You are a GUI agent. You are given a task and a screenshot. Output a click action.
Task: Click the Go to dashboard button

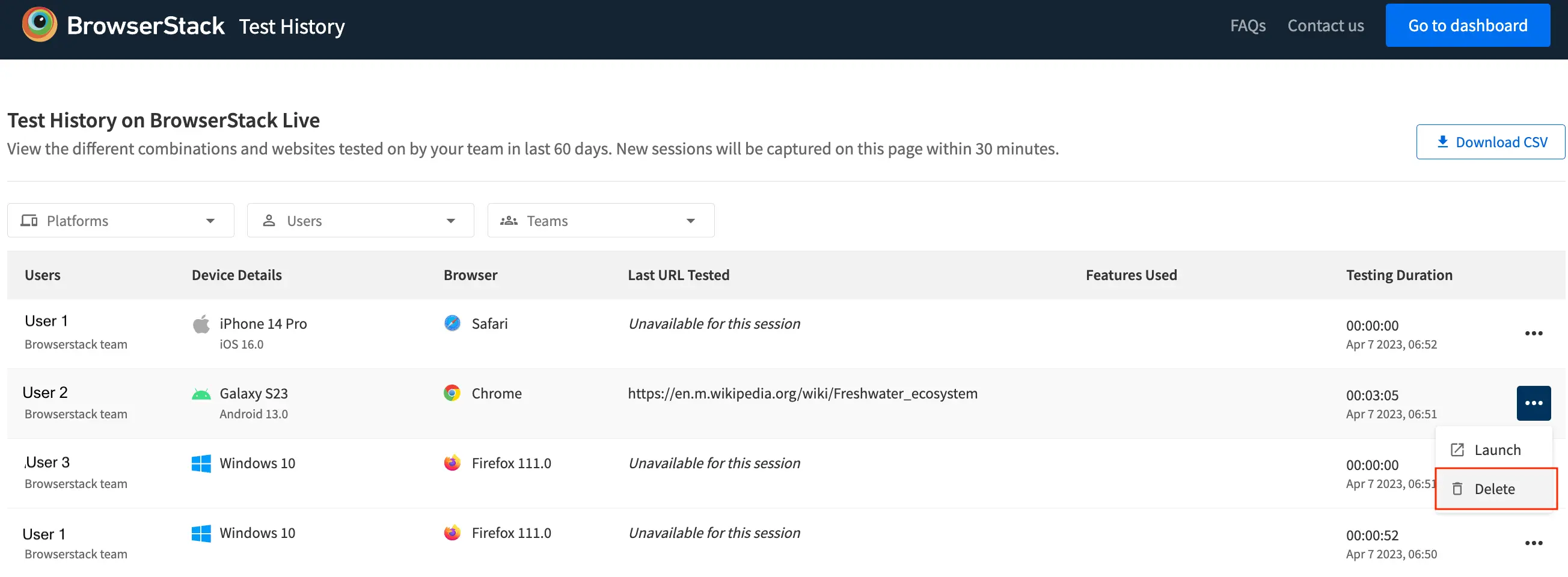[1467, 26]
